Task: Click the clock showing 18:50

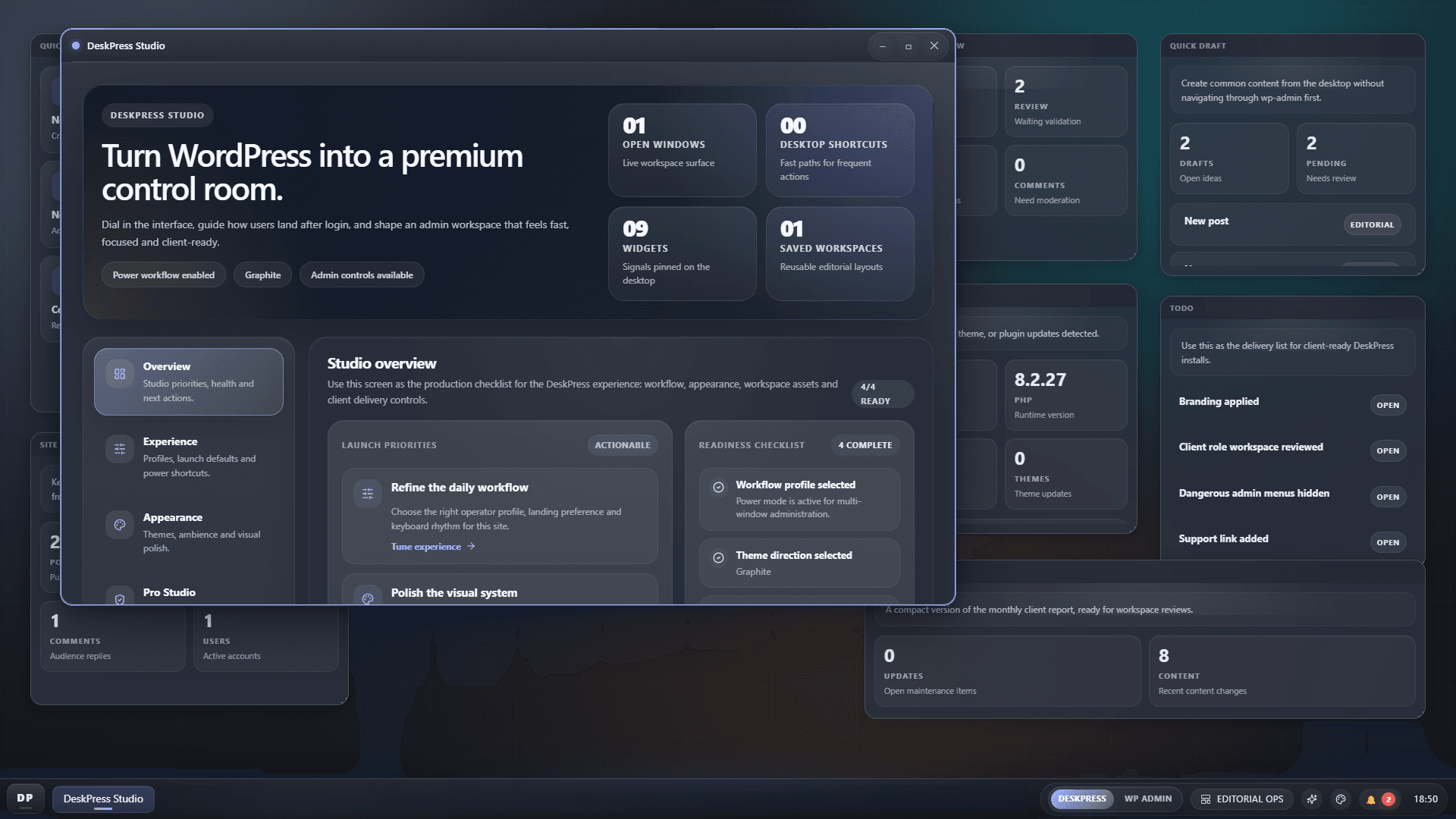Action: tap(1426, 799)
